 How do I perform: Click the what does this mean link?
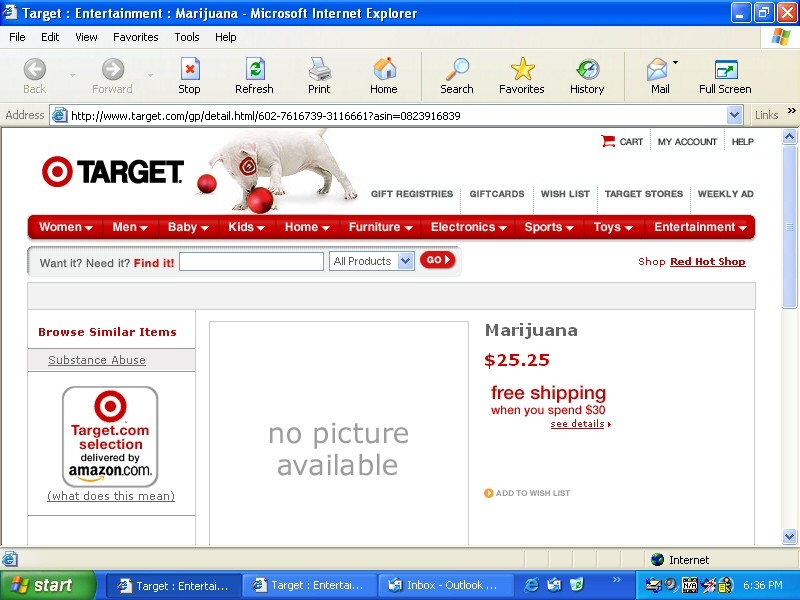(111, 496)
